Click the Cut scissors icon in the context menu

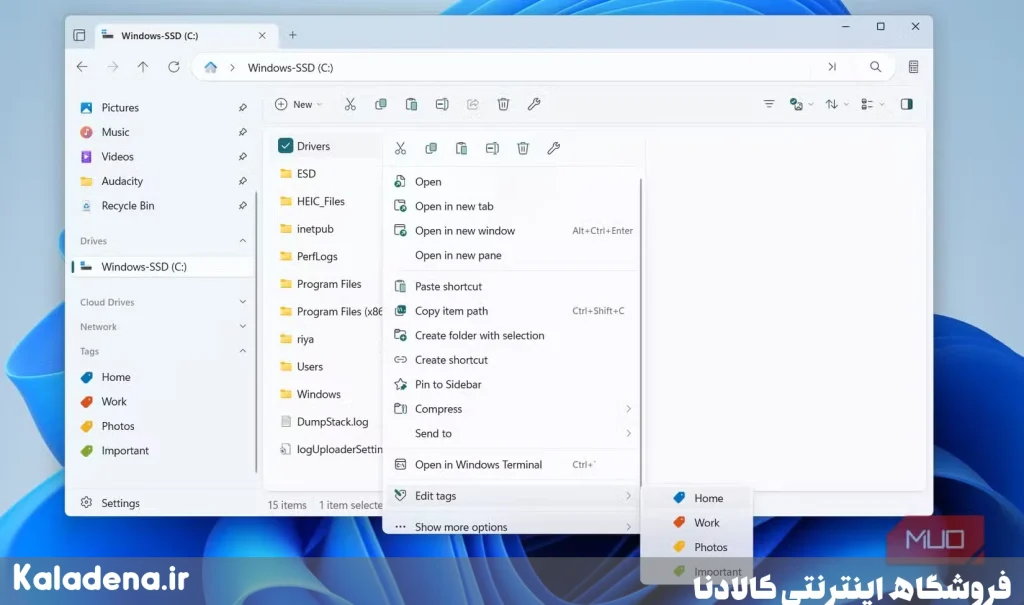point(400,148)
